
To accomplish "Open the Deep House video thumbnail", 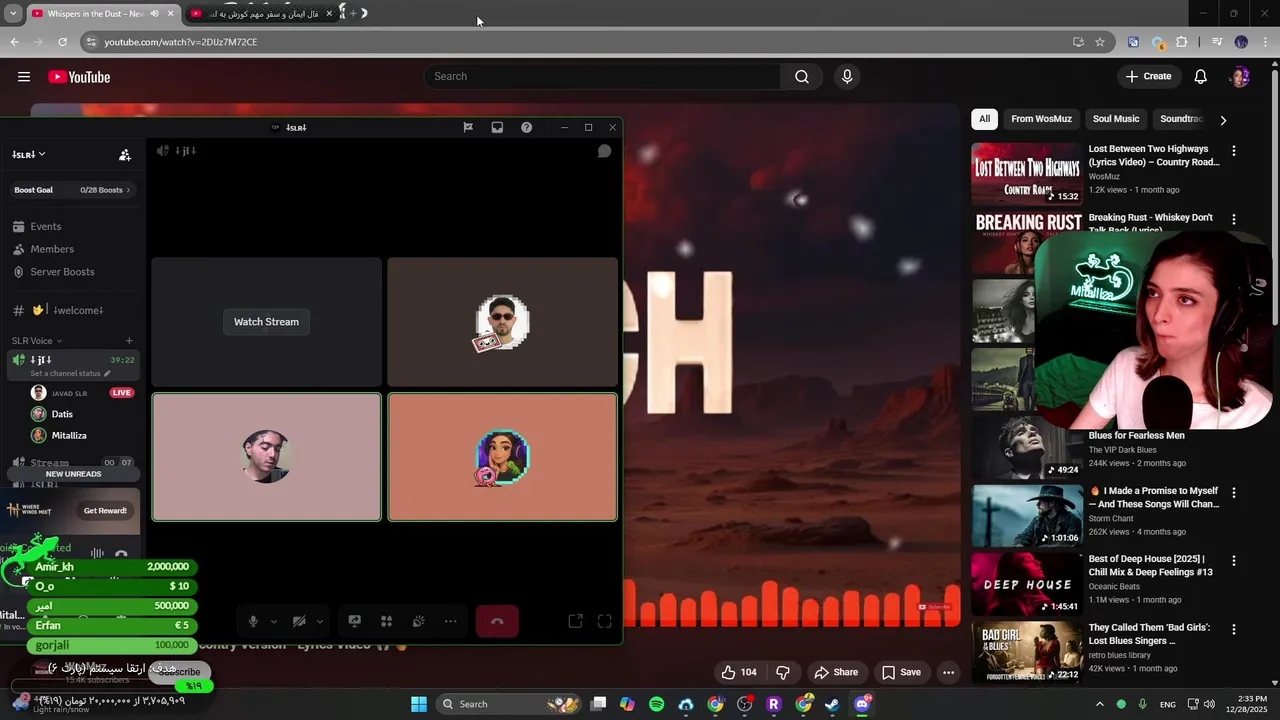I will pos(1027,584).
